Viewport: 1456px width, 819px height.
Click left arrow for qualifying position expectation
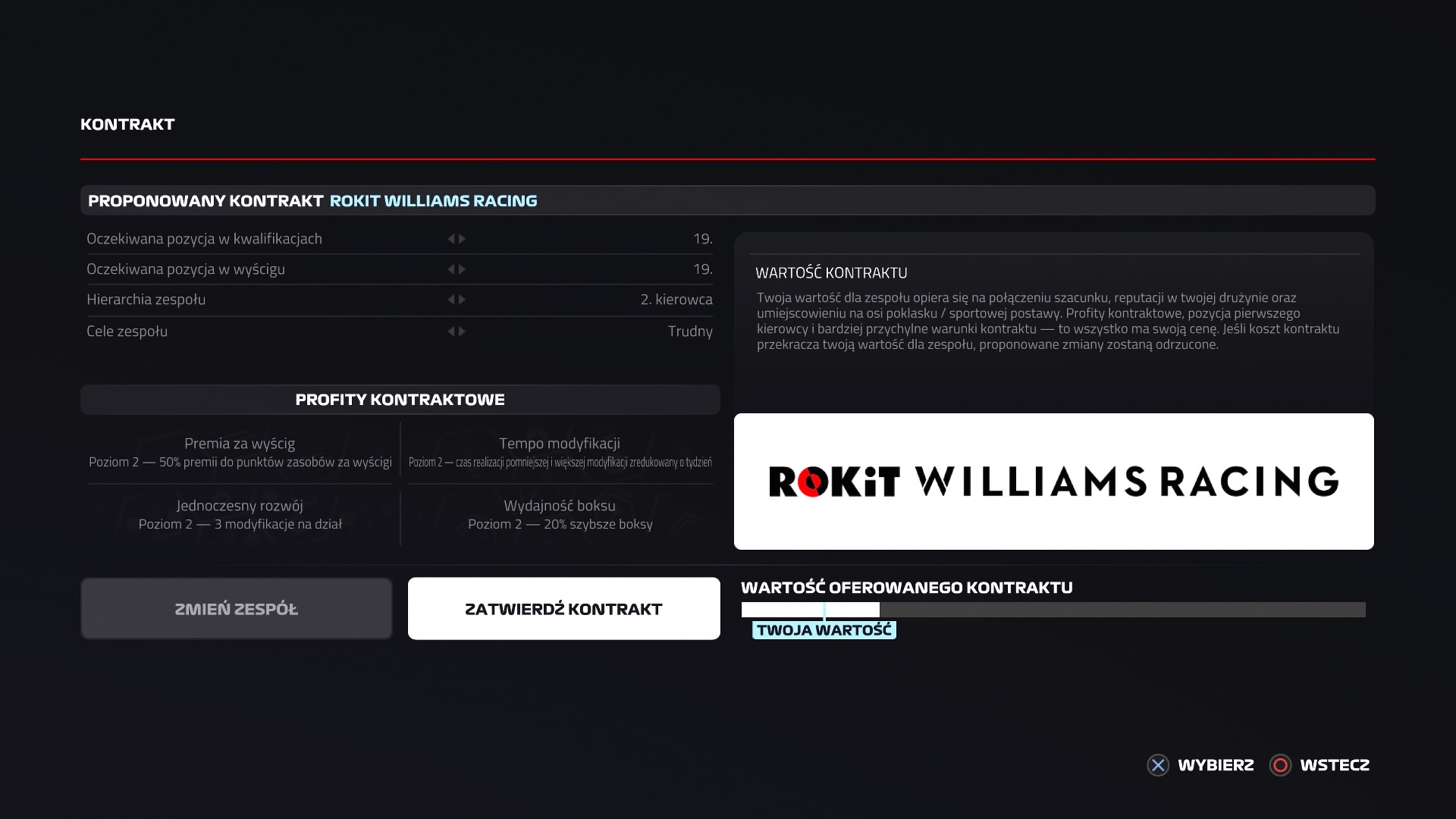[450, 239]
